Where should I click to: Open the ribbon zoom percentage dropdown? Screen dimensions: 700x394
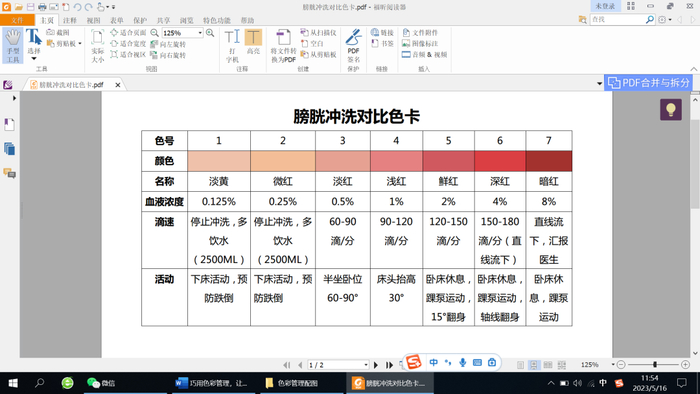click(x=200, y=33)
